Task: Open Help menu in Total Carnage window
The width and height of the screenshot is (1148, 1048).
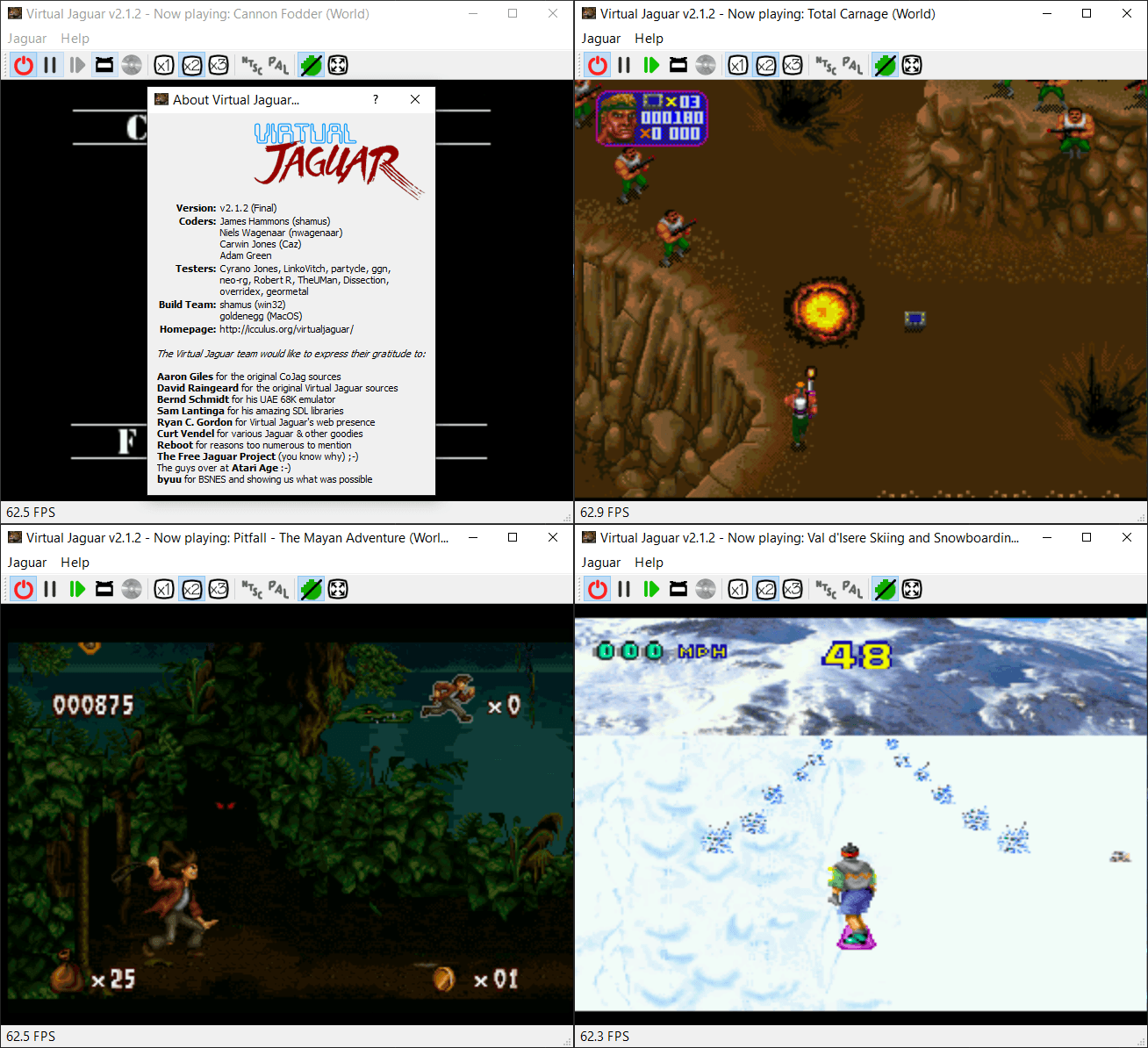Action: (x=649, y=39)
